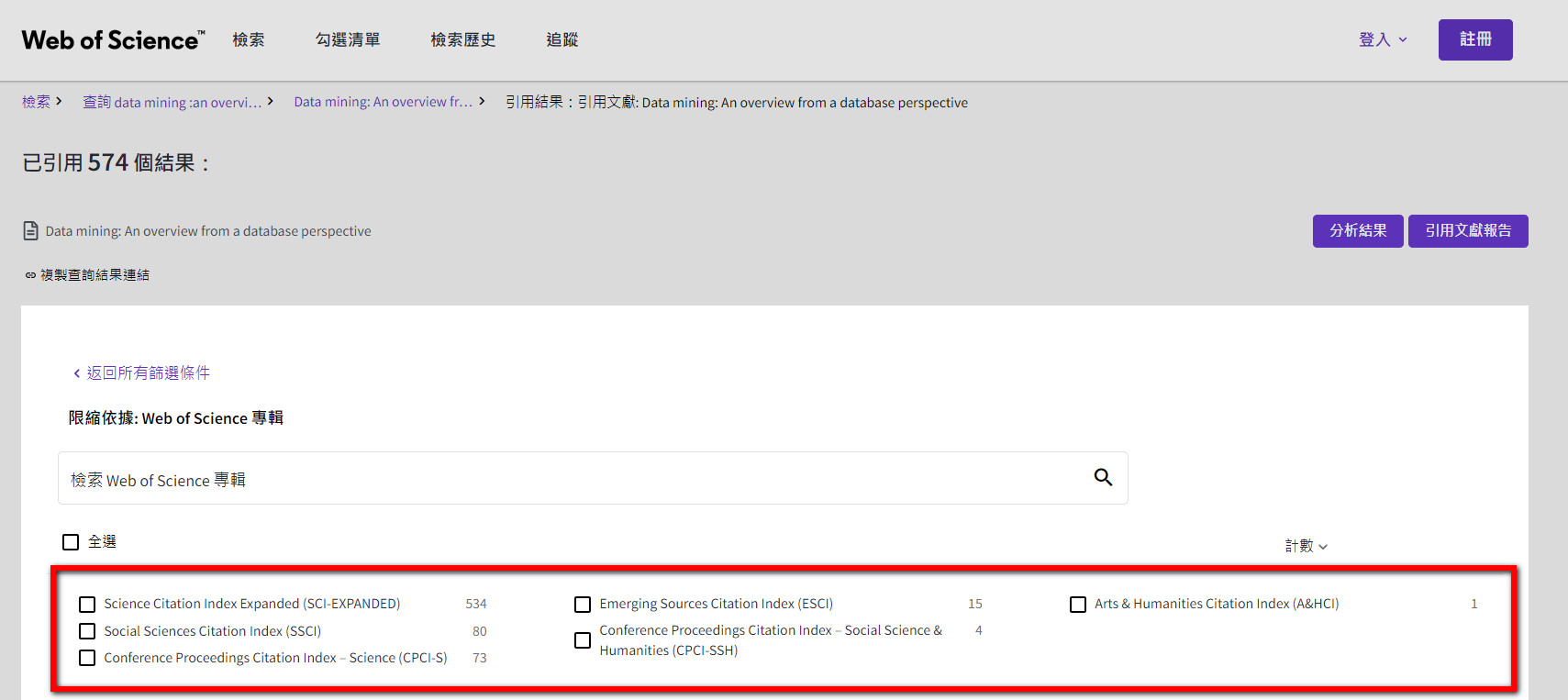The width and height of the screenshot is (1568, 700).
Task: Click the magnifier search icon in the filter field
Action: [1103, 477]
